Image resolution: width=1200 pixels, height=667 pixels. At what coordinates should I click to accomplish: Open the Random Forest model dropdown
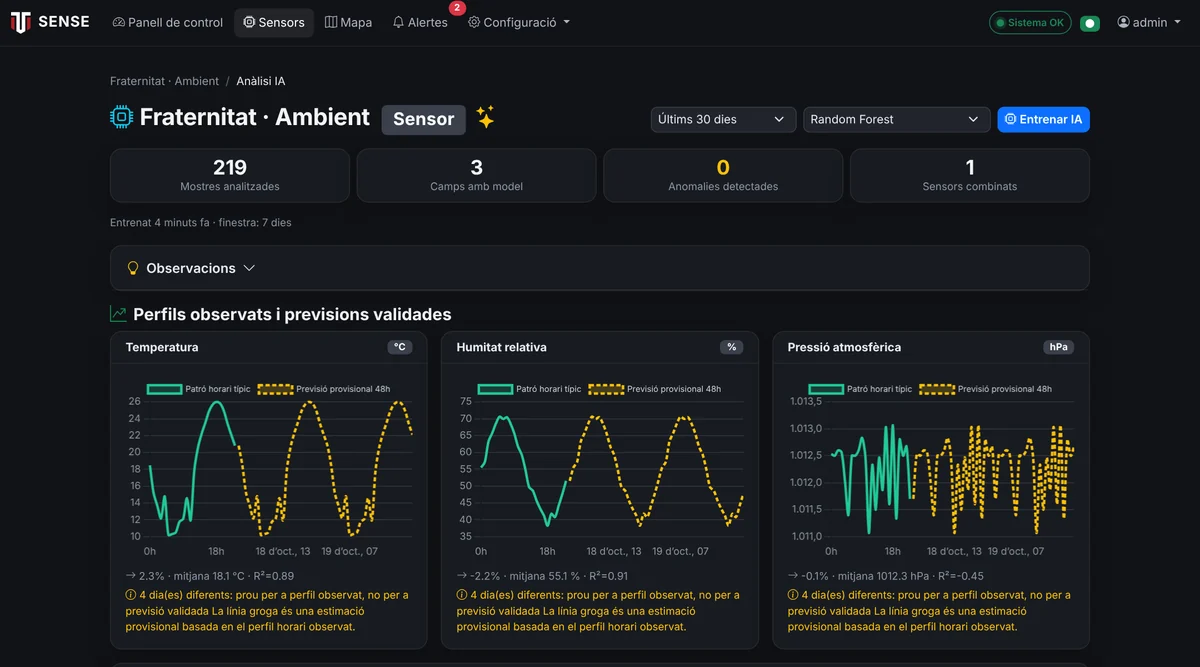(x=896, y=119)
